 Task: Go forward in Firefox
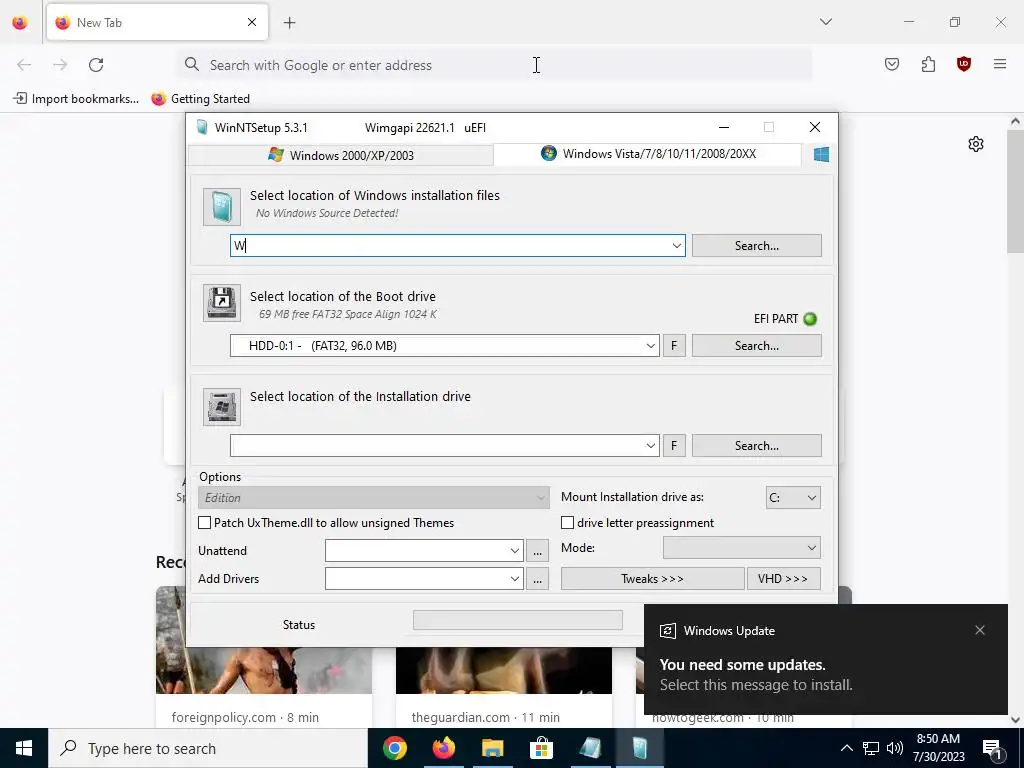(60, 65)
